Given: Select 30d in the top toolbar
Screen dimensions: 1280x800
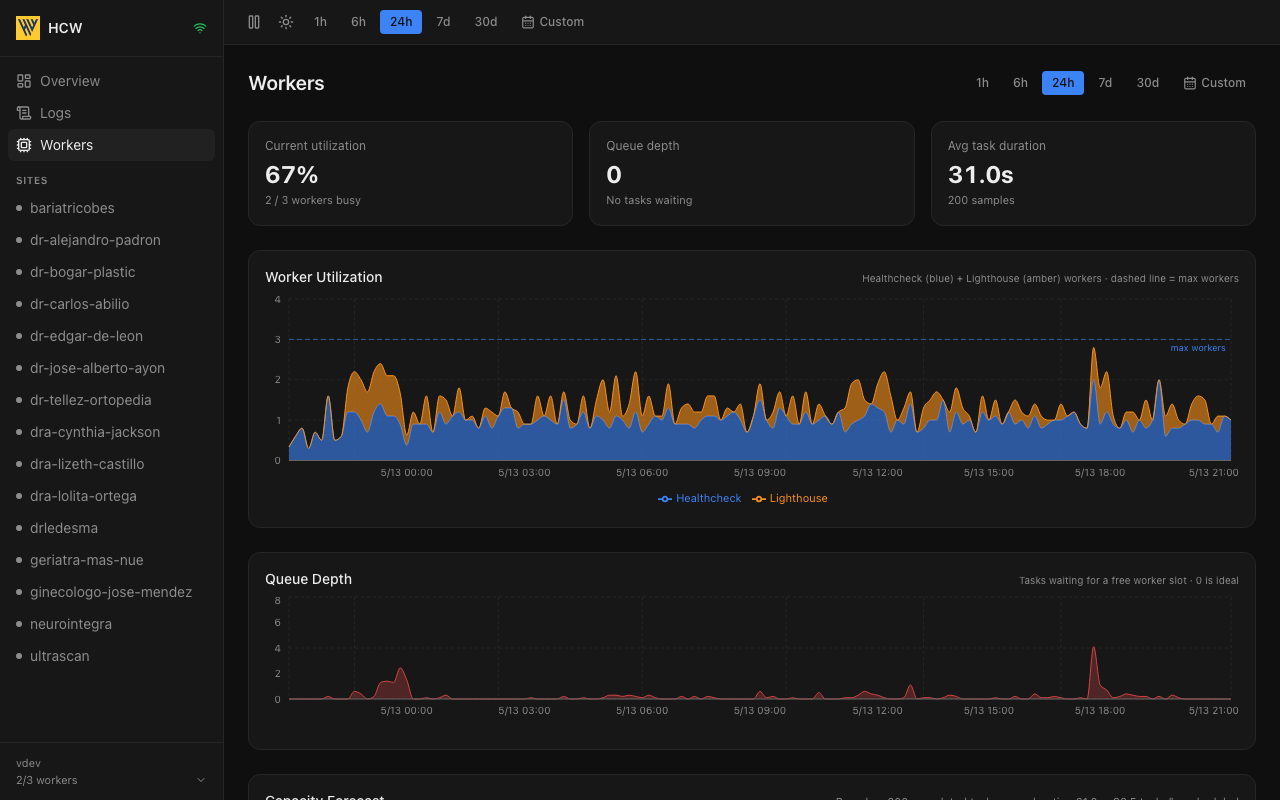Looking at the screenshot, I should click(486, 22).
